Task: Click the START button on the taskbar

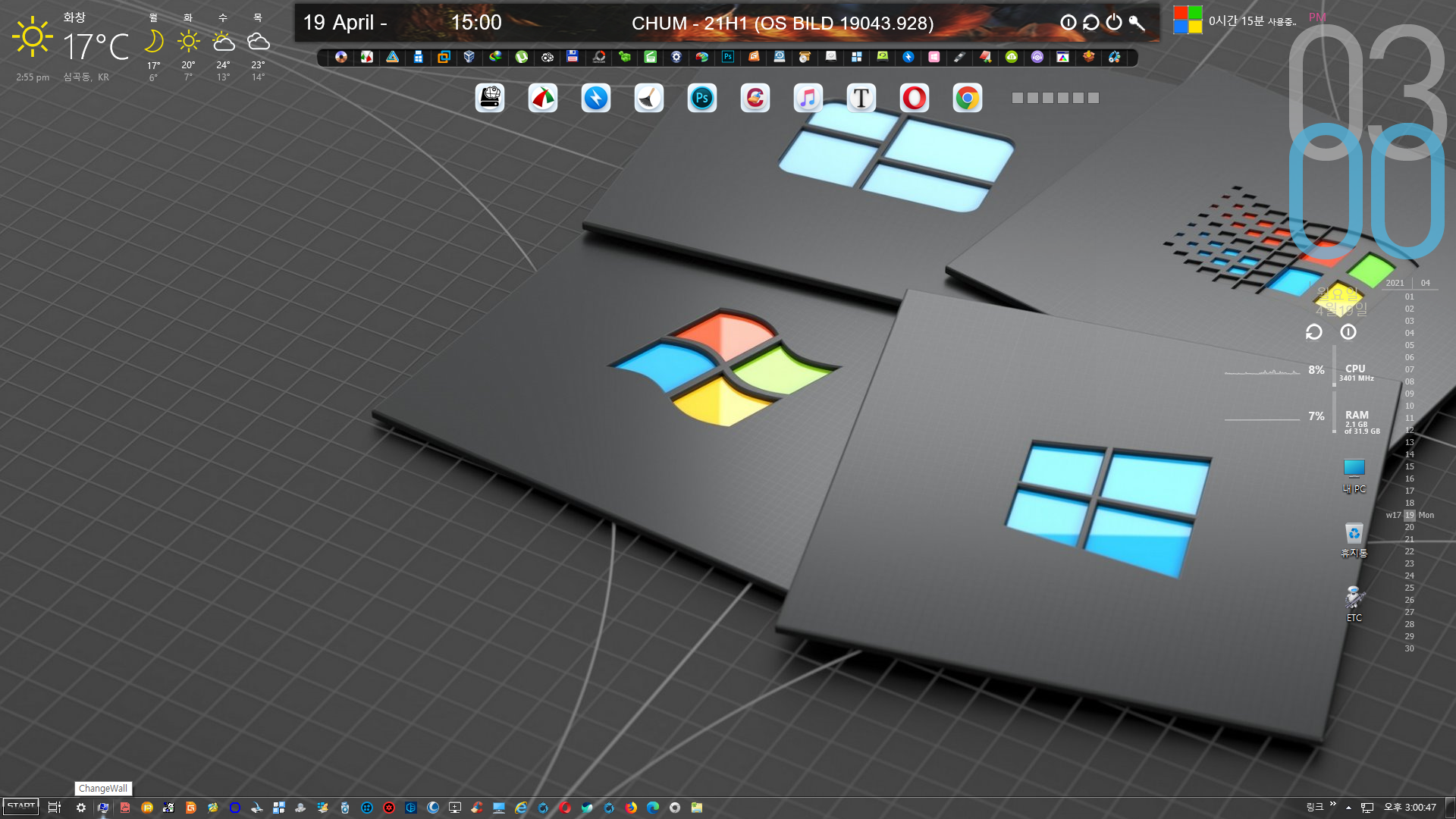Action: pos(21,807)
